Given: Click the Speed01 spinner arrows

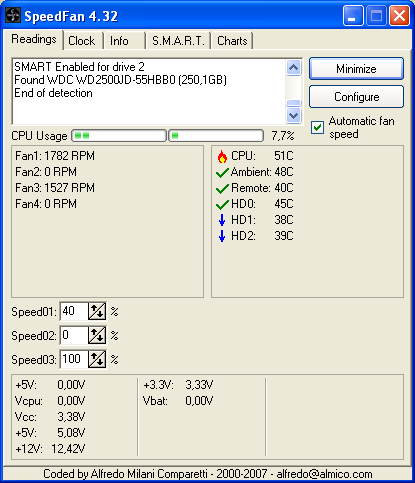Looking at the screenshot, I should pyautogui.click(x=97, y=311).
